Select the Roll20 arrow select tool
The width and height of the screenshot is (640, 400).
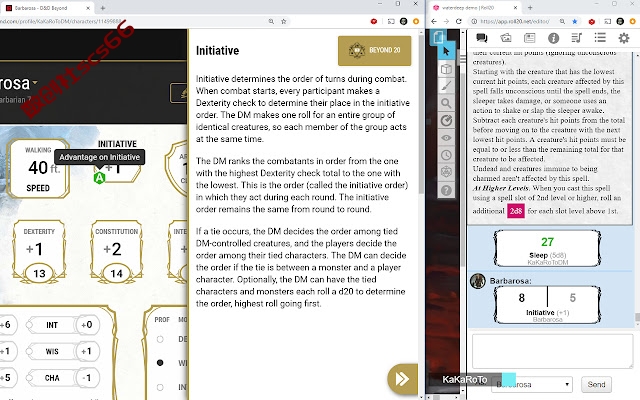446,51
